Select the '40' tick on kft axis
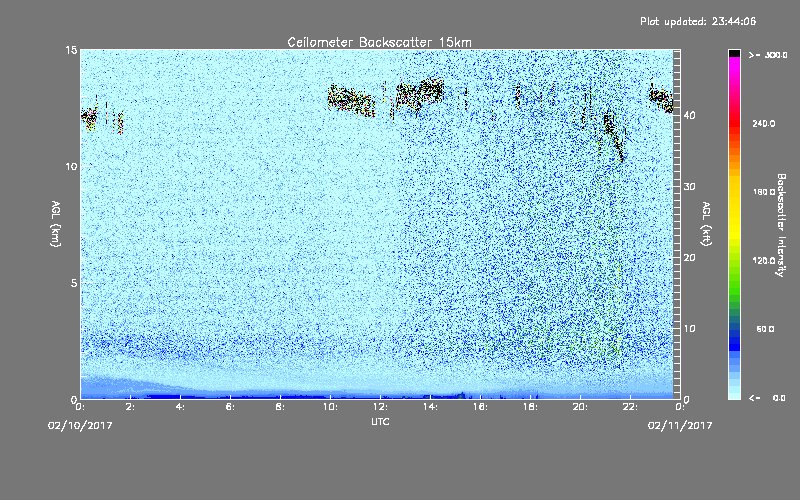Image resolution: width=800 pixels, height=500 pixels. point(689,115)
